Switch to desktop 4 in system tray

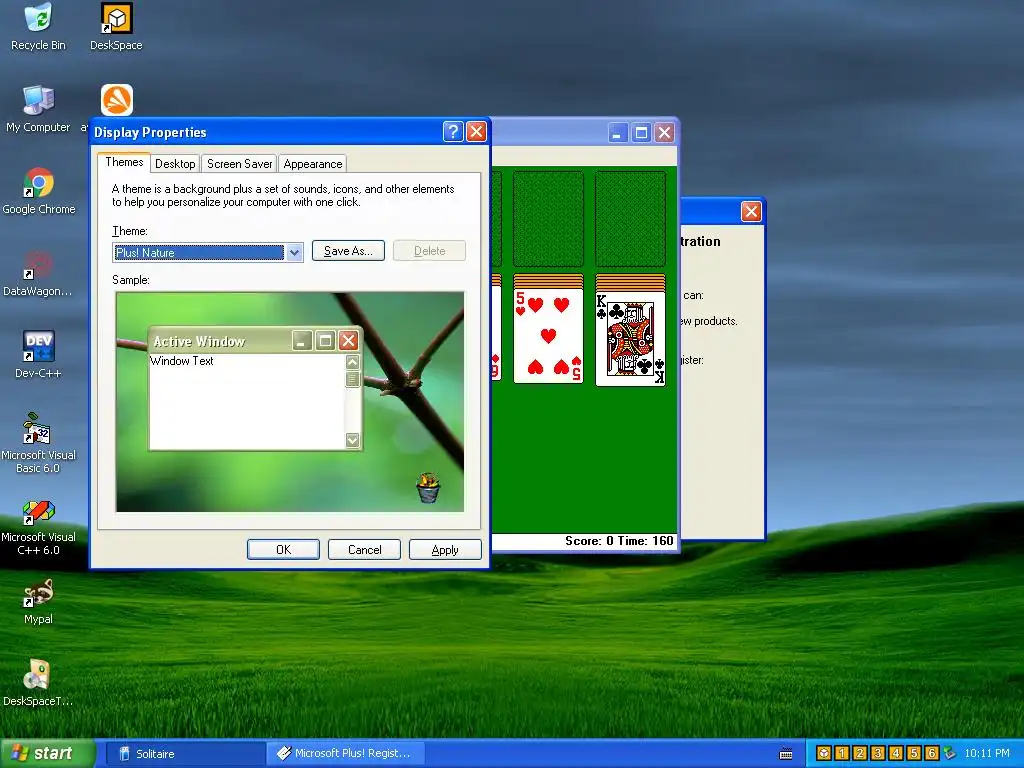[x=895, y=754]
